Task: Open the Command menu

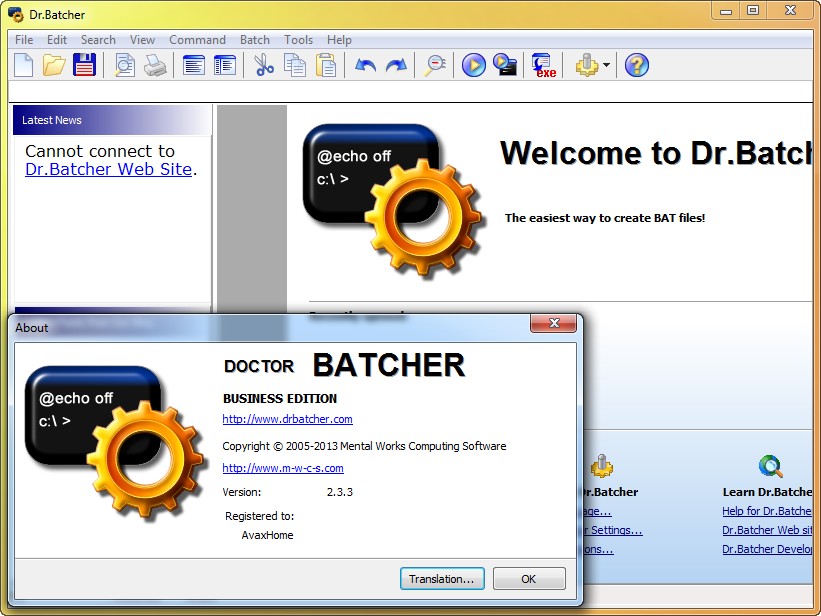Action: pyautogui.click(x=197, y=40)
